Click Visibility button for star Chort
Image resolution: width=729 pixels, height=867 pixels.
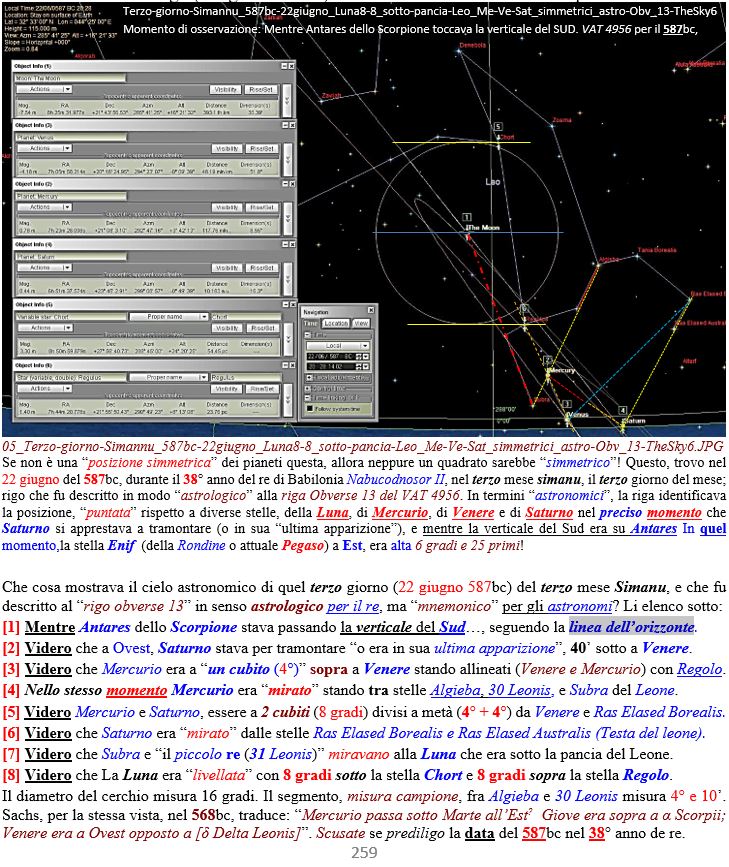tap(227, 328)
